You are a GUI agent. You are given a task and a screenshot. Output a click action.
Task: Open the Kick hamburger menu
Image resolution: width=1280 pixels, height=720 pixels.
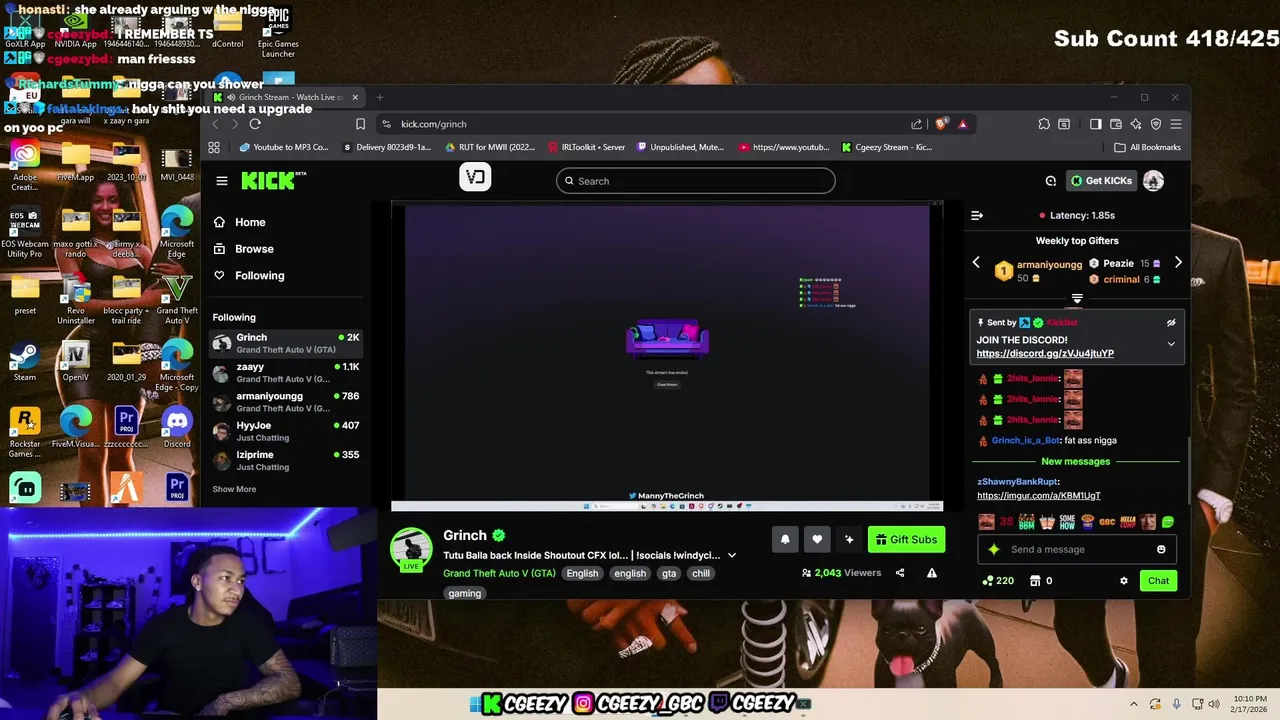(222, 181)
